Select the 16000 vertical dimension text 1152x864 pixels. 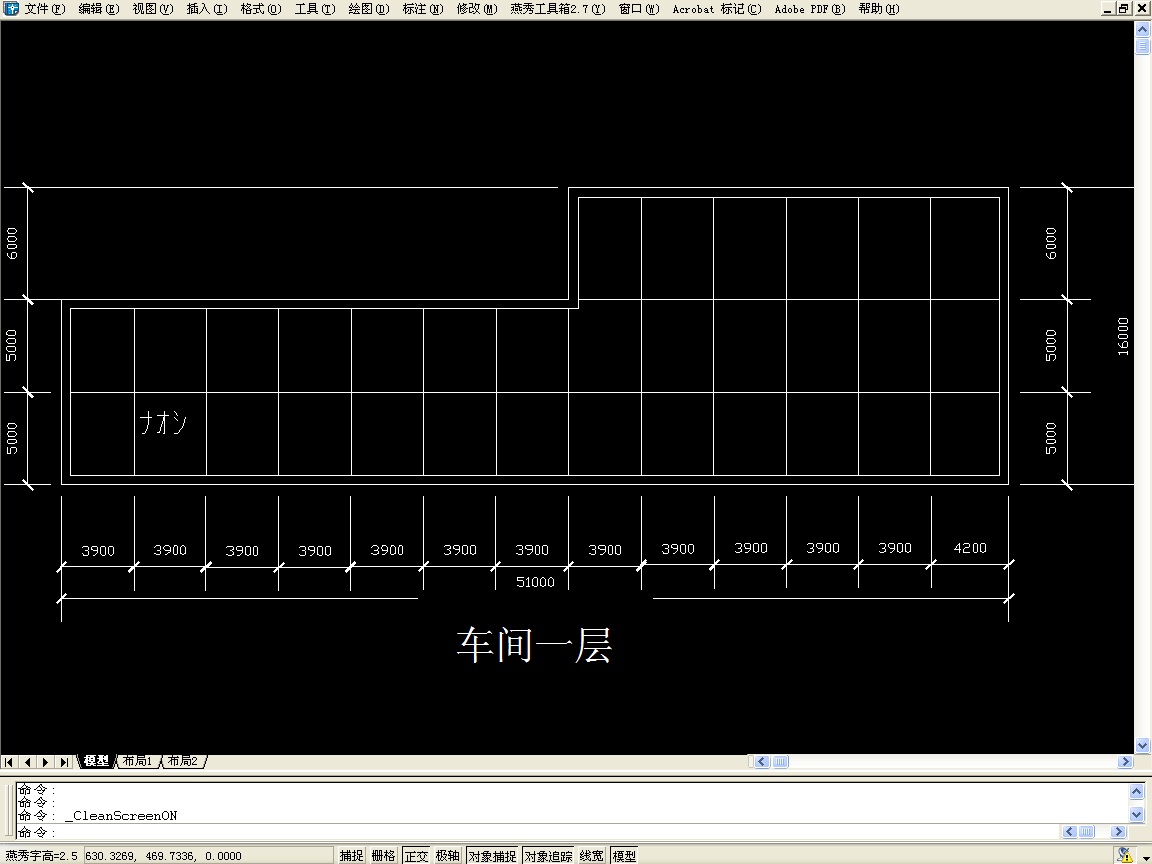click(x=1123, y=336)
